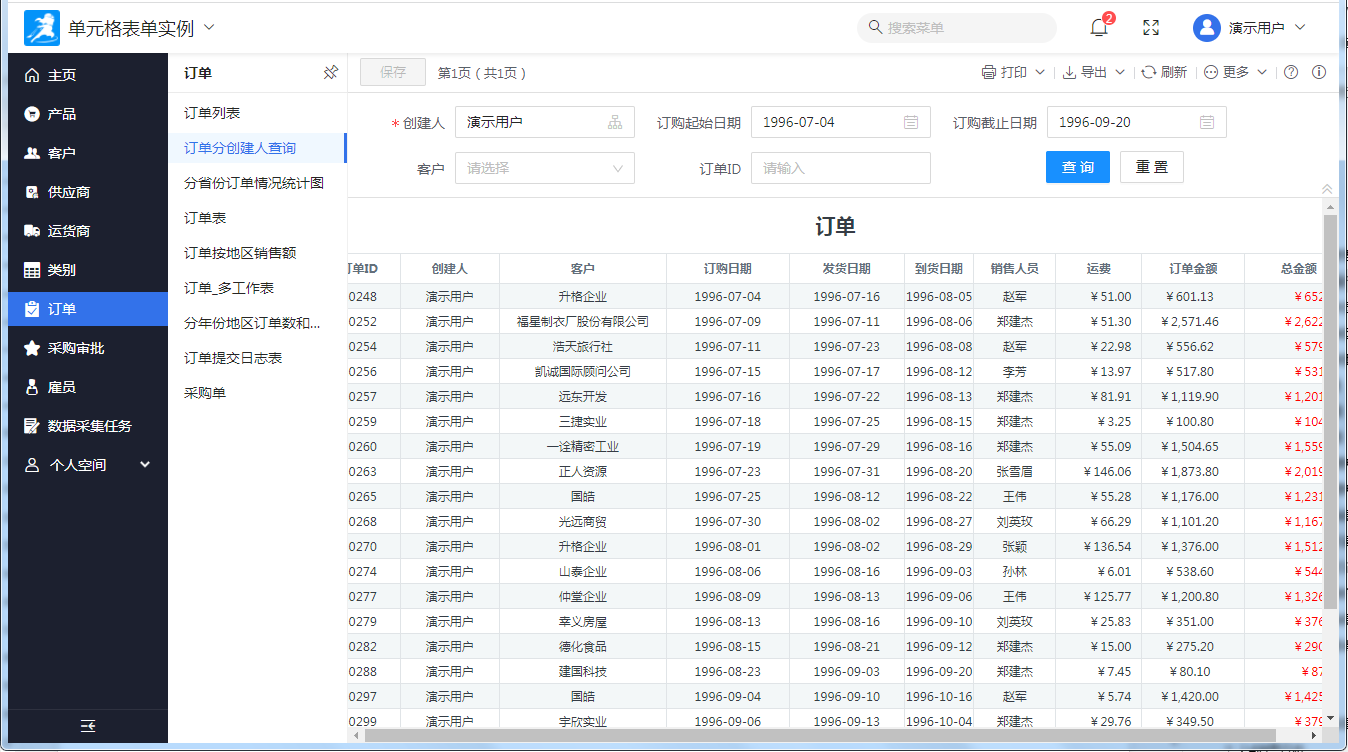1348x752 pixels.
Task: Pin the 订单 submenu panel
Action: pyautogui.click(x=331, y=73)
